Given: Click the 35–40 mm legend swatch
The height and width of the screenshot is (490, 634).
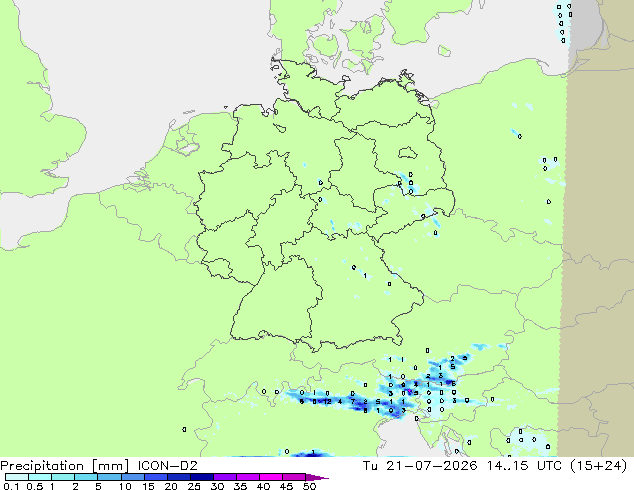Looking at the screenshot, I should [247, 477].
